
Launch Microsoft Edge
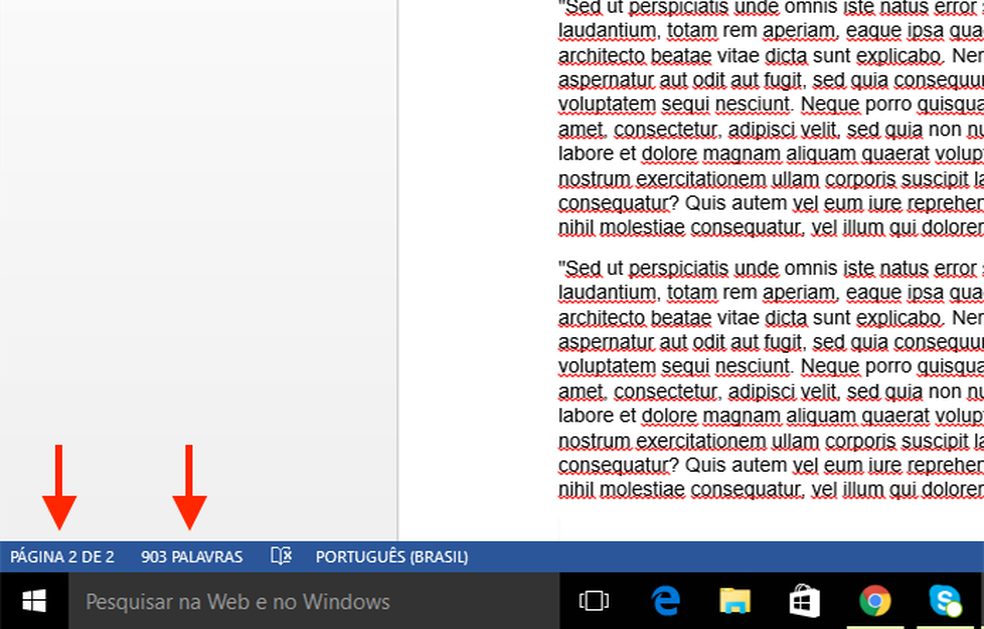point(665,600)
